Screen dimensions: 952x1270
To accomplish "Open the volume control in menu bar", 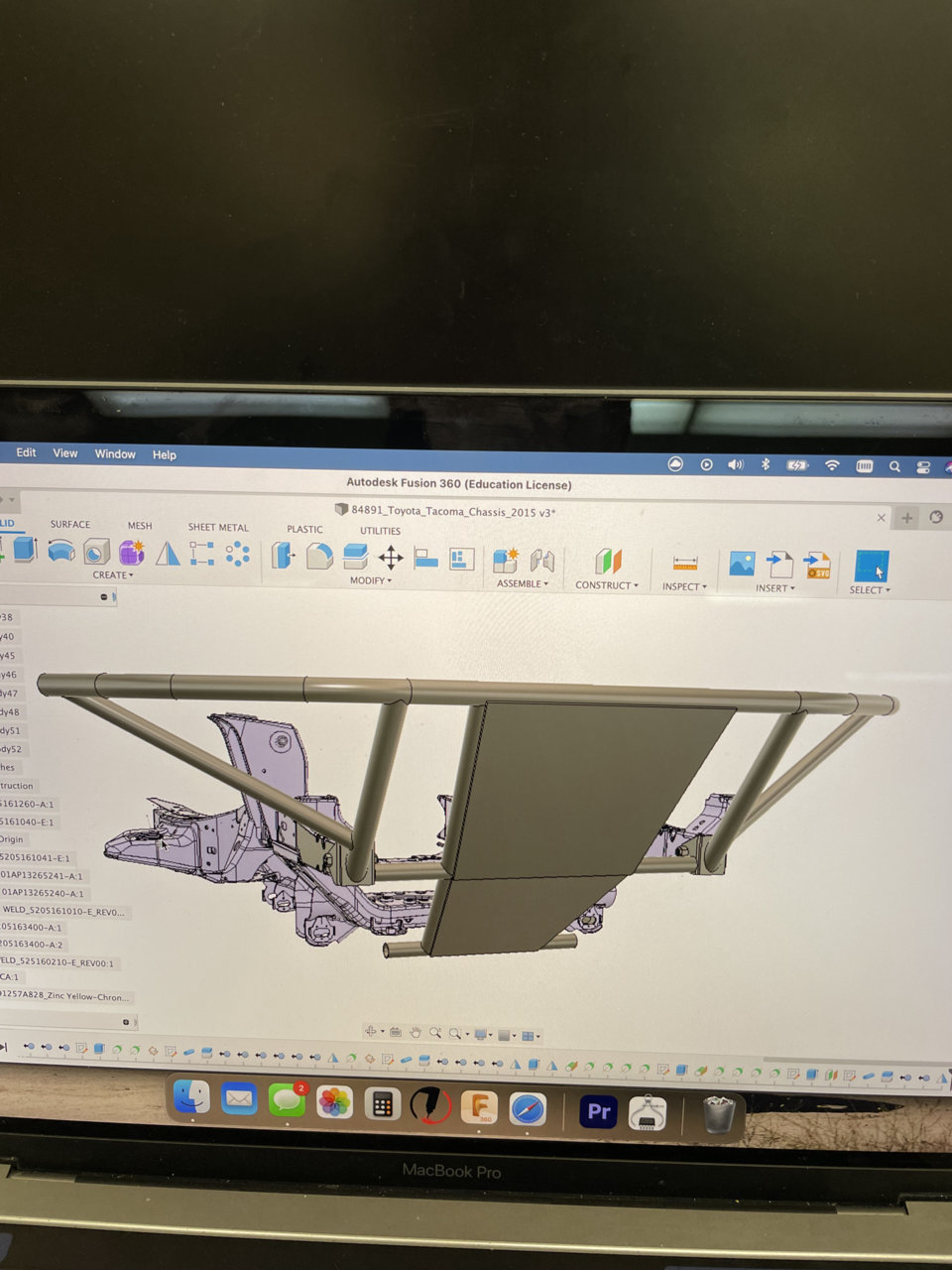I will coord(735,464).
